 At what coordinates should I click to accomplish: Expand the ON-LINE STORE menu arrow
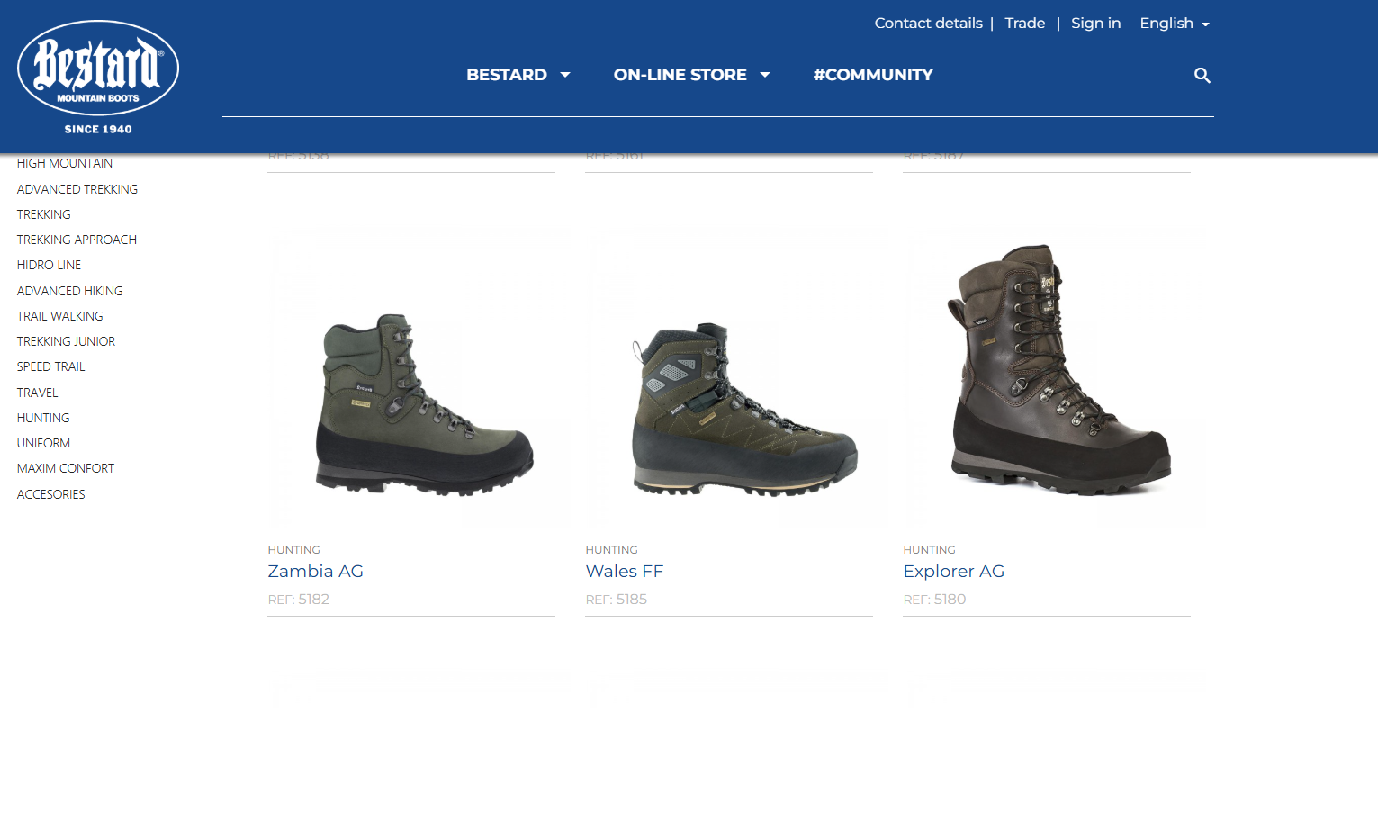point(765,75)
